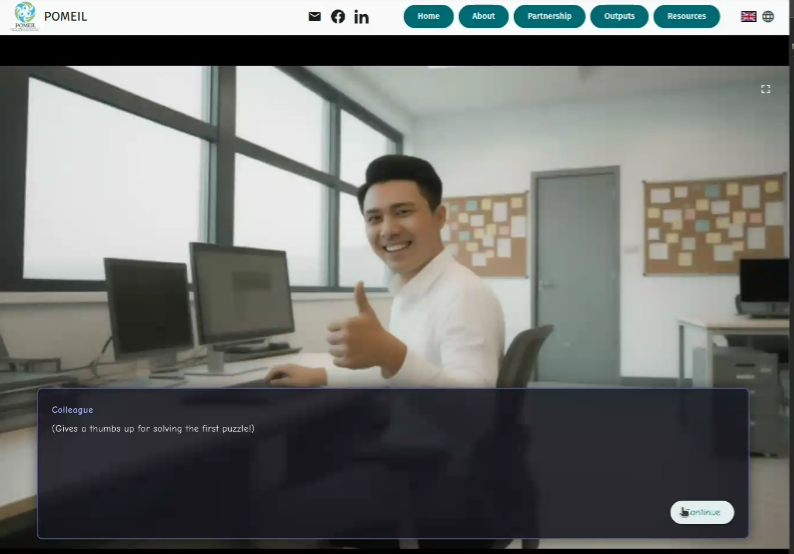Toggle fullscreen mode for the game

tap(765, 89)
